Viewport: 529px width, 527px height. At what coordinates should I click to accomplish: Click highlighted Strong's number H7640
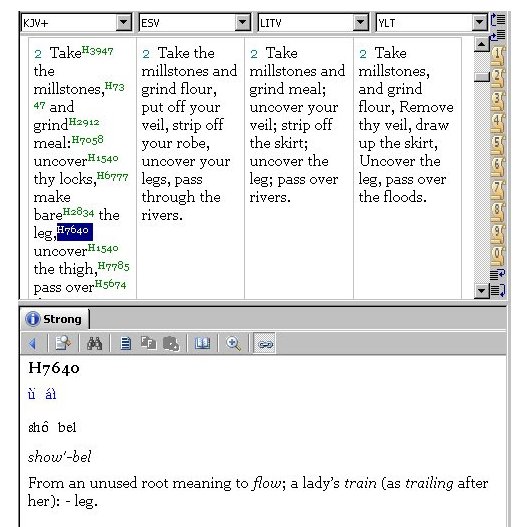[x=75, y=231]
